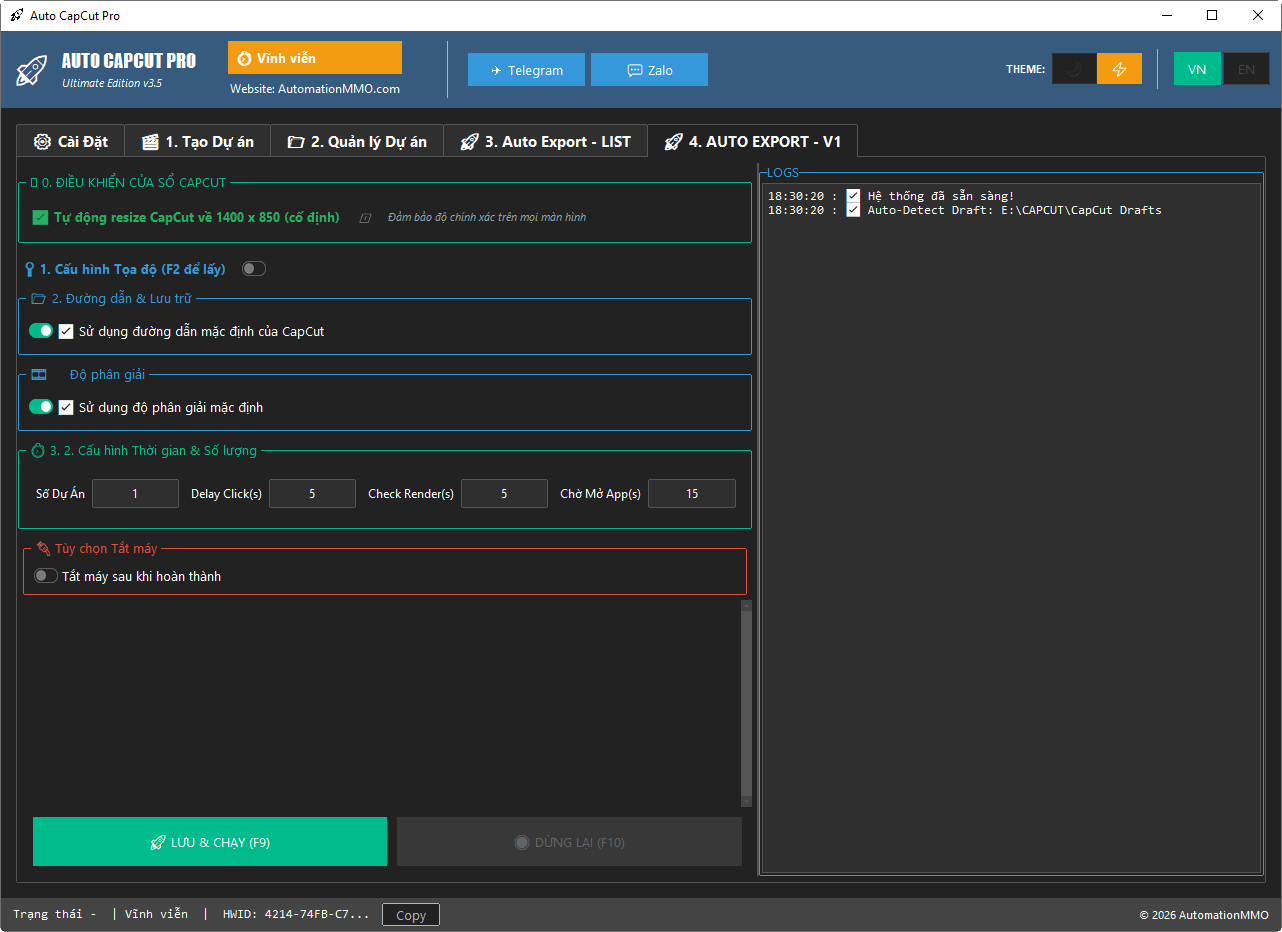Click scrollbar down arrow in settings panel
The width and height of the screenshot is (1282, 932).
(x=746, y=802)
